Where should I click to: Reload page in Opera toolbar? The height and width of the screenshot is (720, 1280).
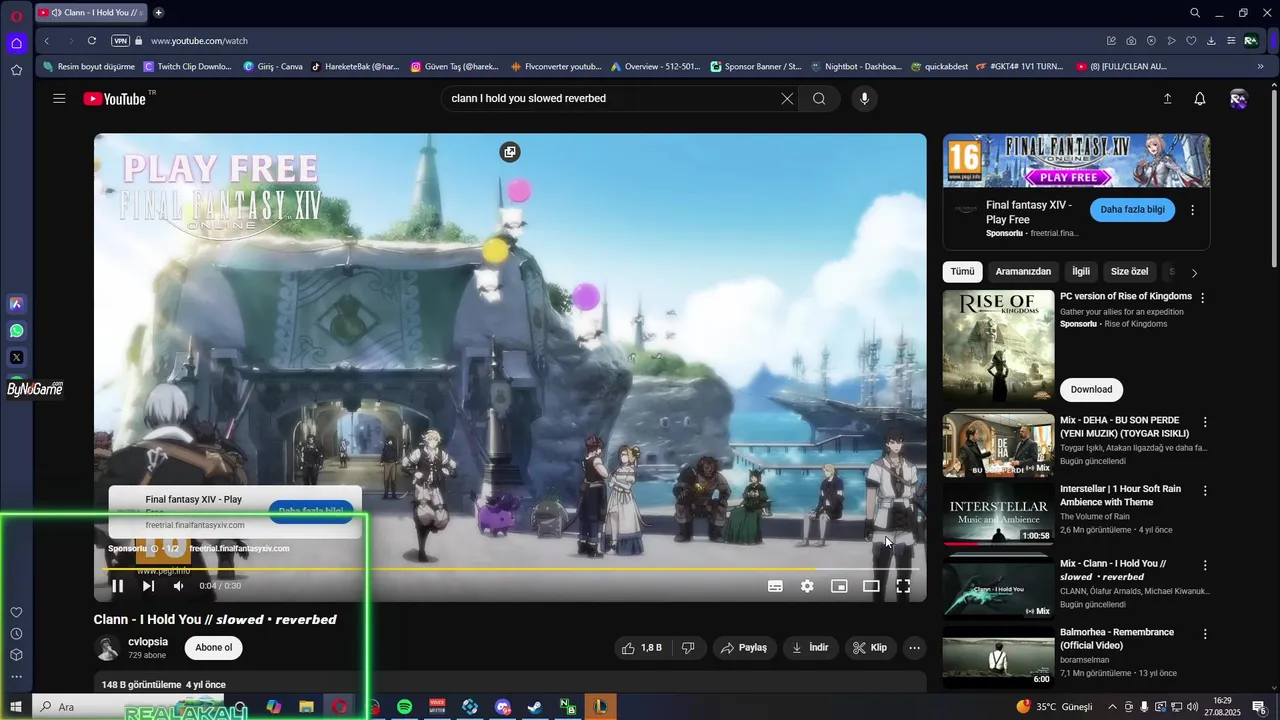pyautogui.click(x=92, y=41)
